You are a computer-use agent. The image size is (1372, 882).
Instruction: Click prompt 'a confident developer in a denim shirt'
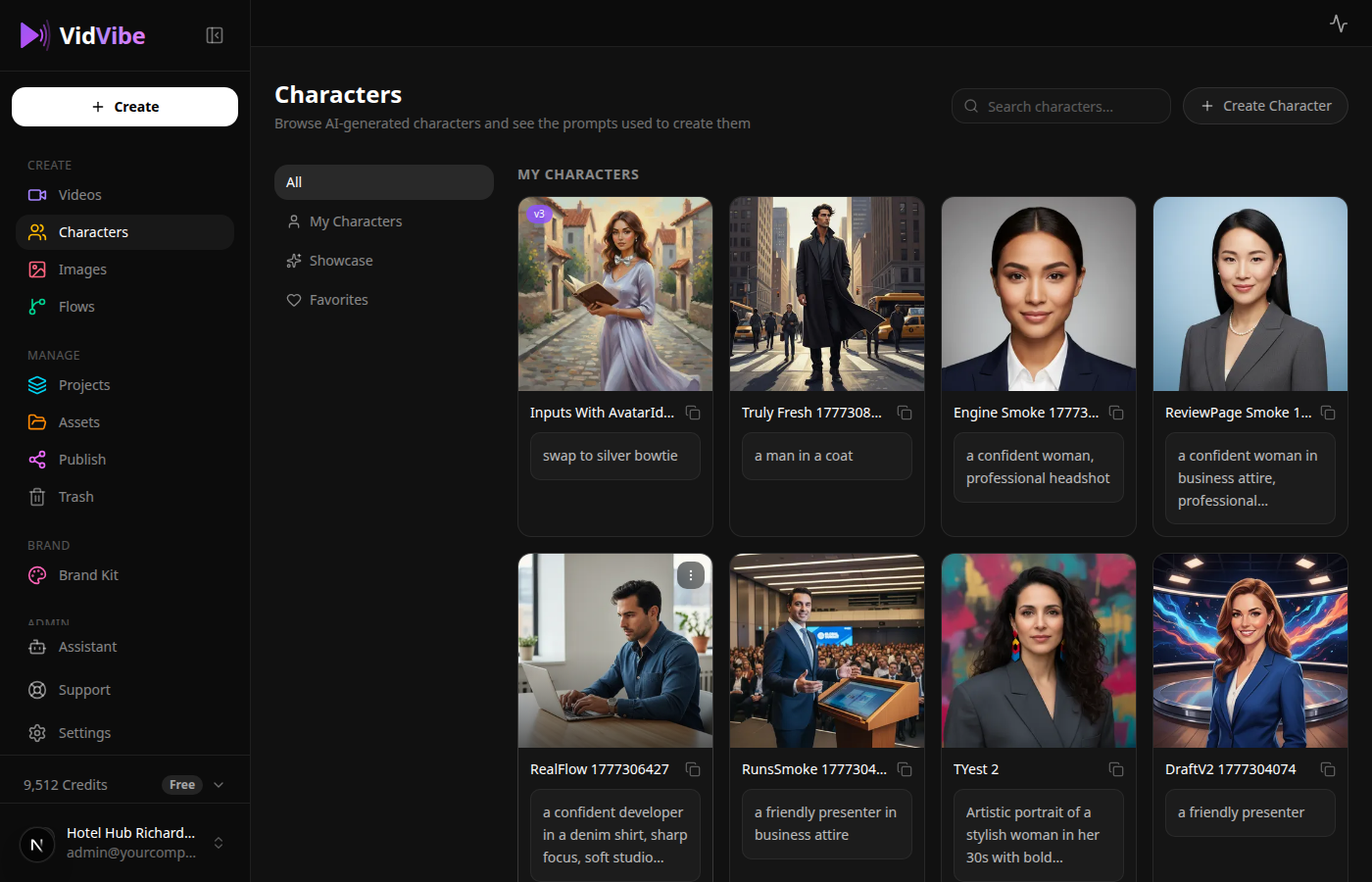pos(615,835)
